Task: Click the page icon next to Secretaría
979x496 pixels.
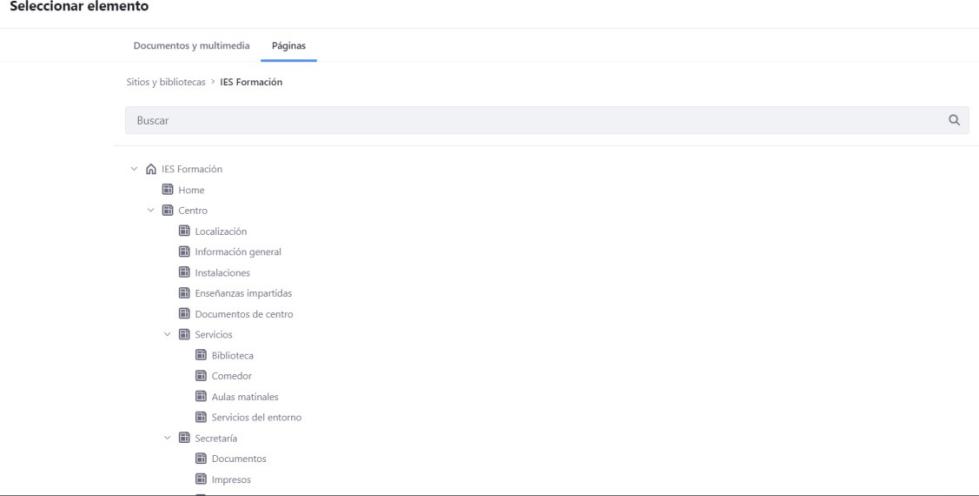Action: pyautogui.click(x=184, y=438)
